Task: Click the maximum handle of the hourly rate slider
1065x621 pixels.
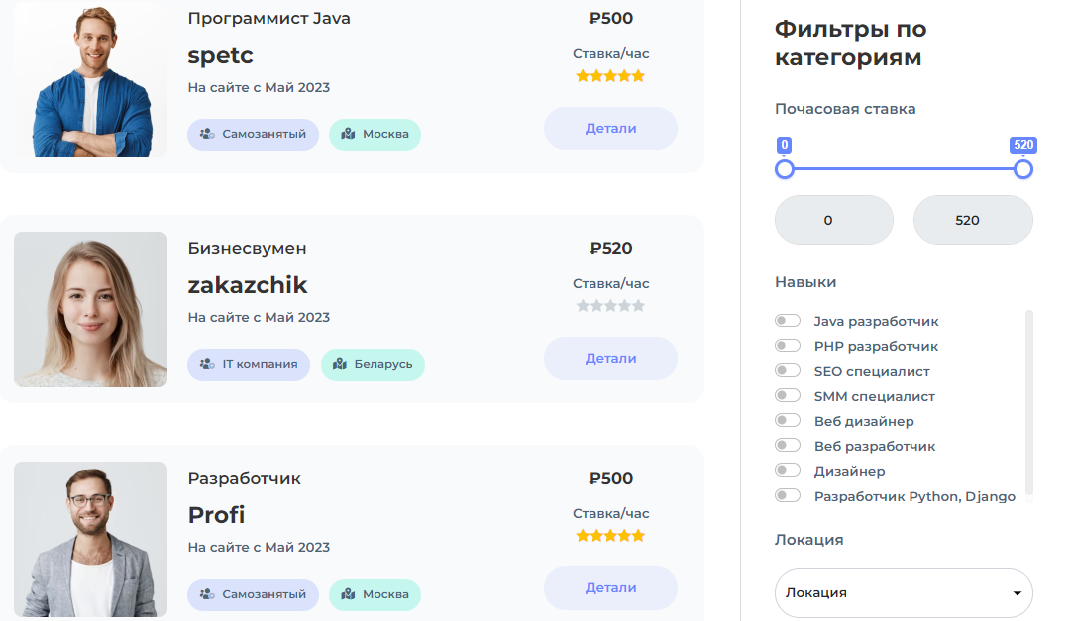Action: (1023, 169)
